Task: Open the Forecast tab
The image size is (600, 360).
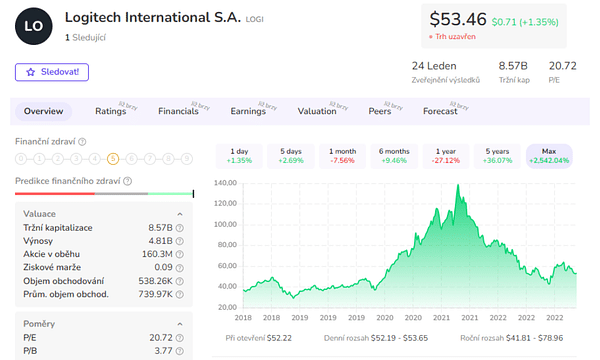Action: [x=440, y=111]
